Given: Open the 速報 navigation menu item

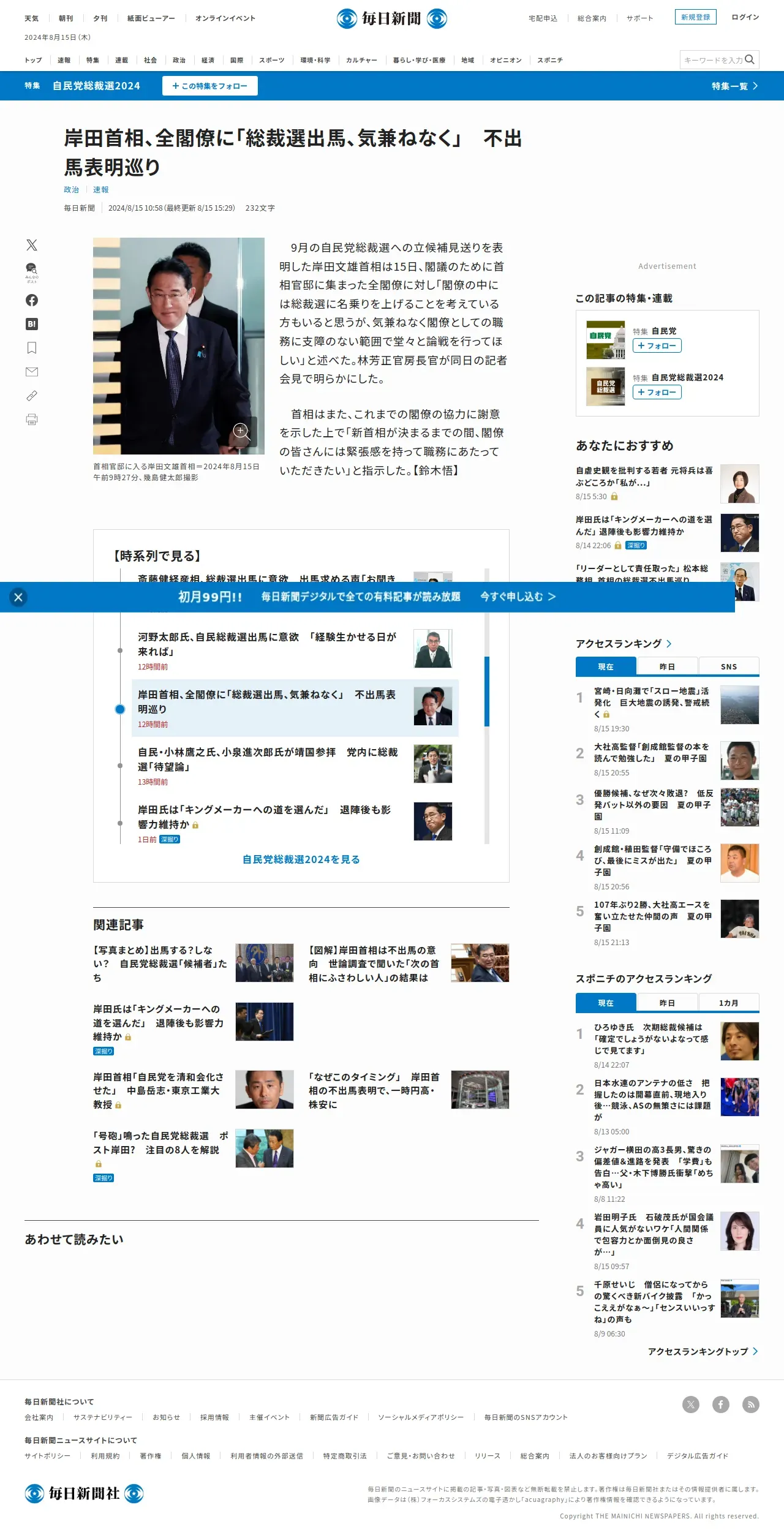Looking at the screenshot, I should 64,60.
